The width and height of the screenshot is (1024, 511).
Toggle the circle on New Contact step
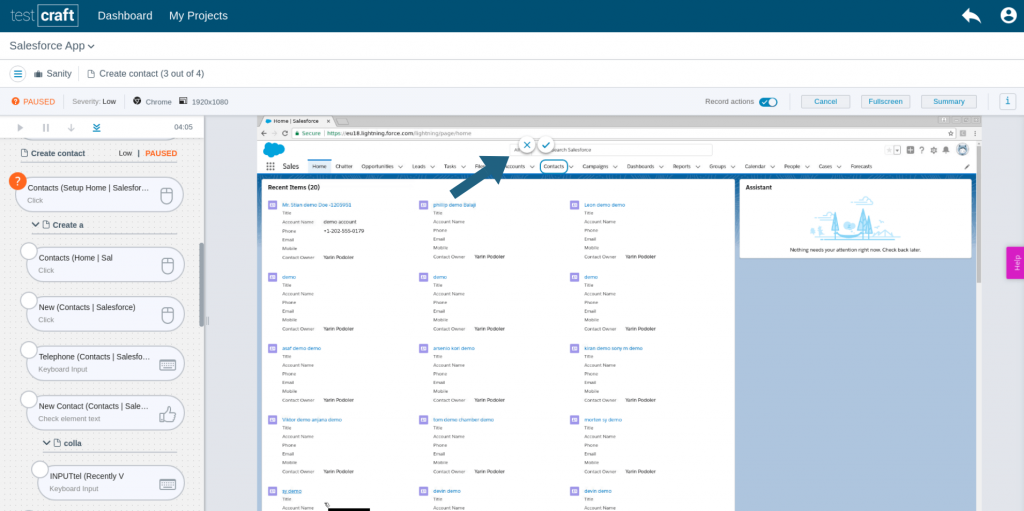click(29, 399)
